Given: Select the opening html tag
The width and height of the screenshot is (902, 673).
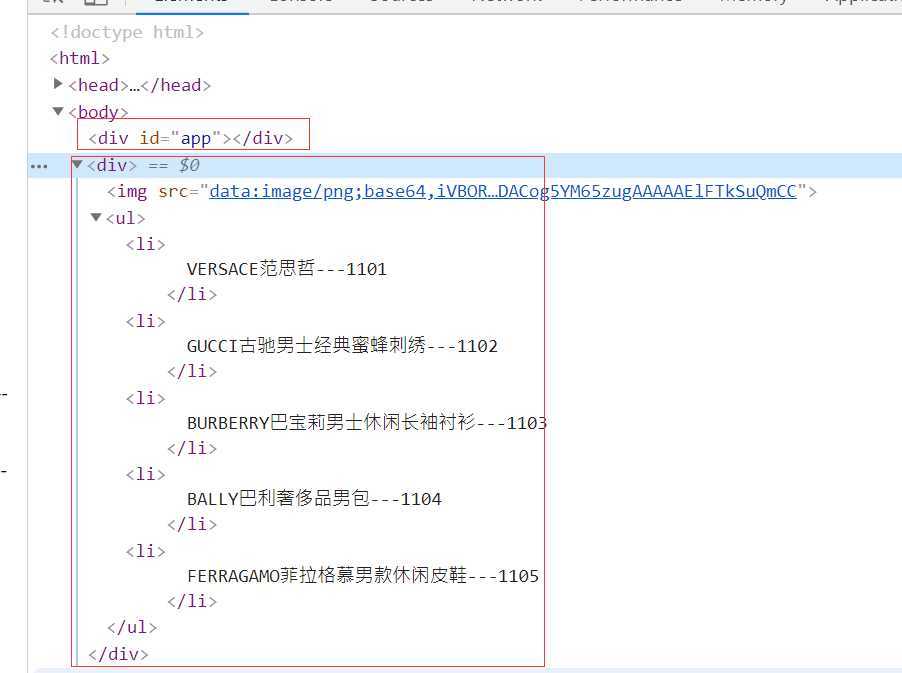Looking at the screenshot, I should 79,58.
